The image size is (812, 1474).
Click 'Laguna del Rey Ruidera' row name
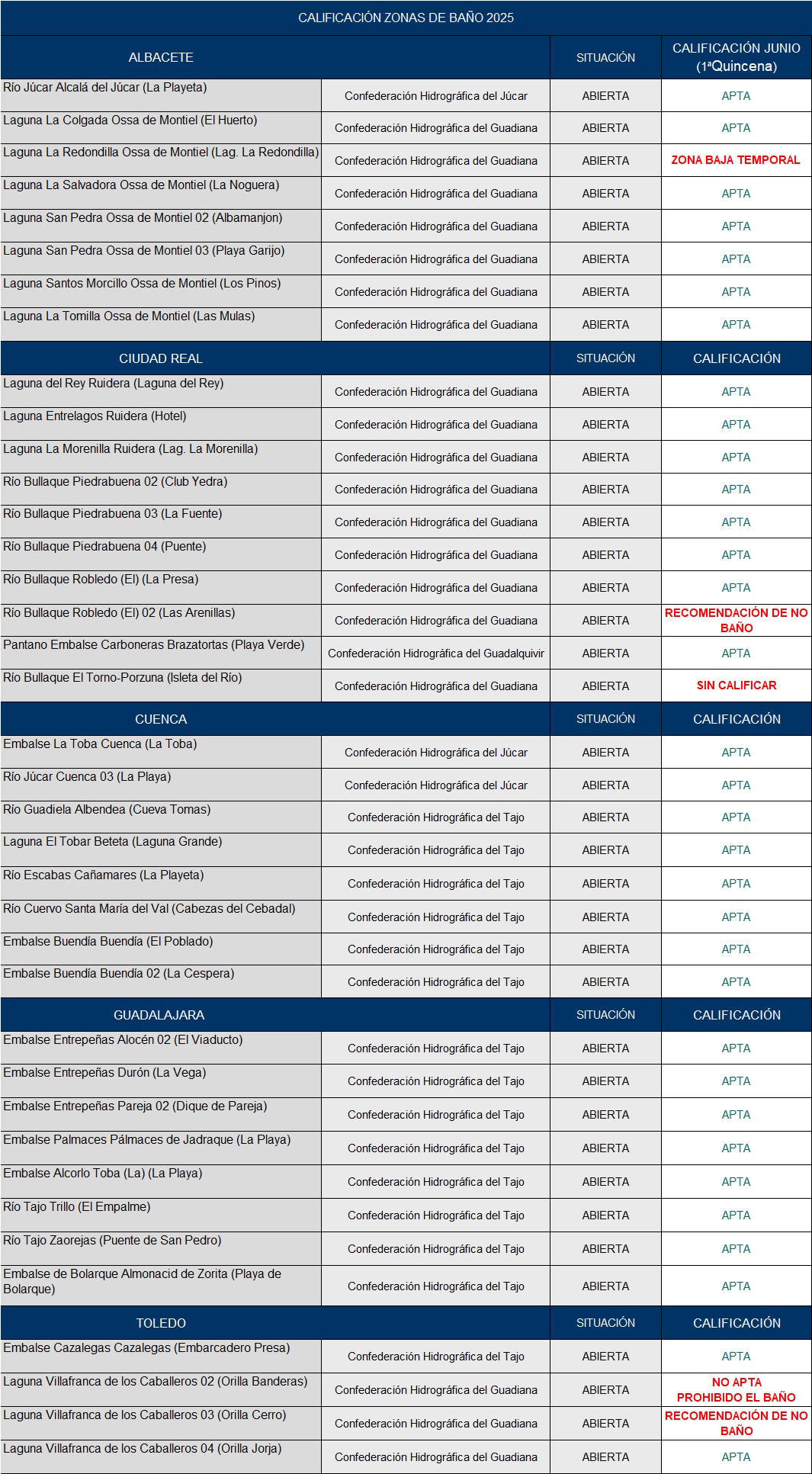[x=114, y=384]
